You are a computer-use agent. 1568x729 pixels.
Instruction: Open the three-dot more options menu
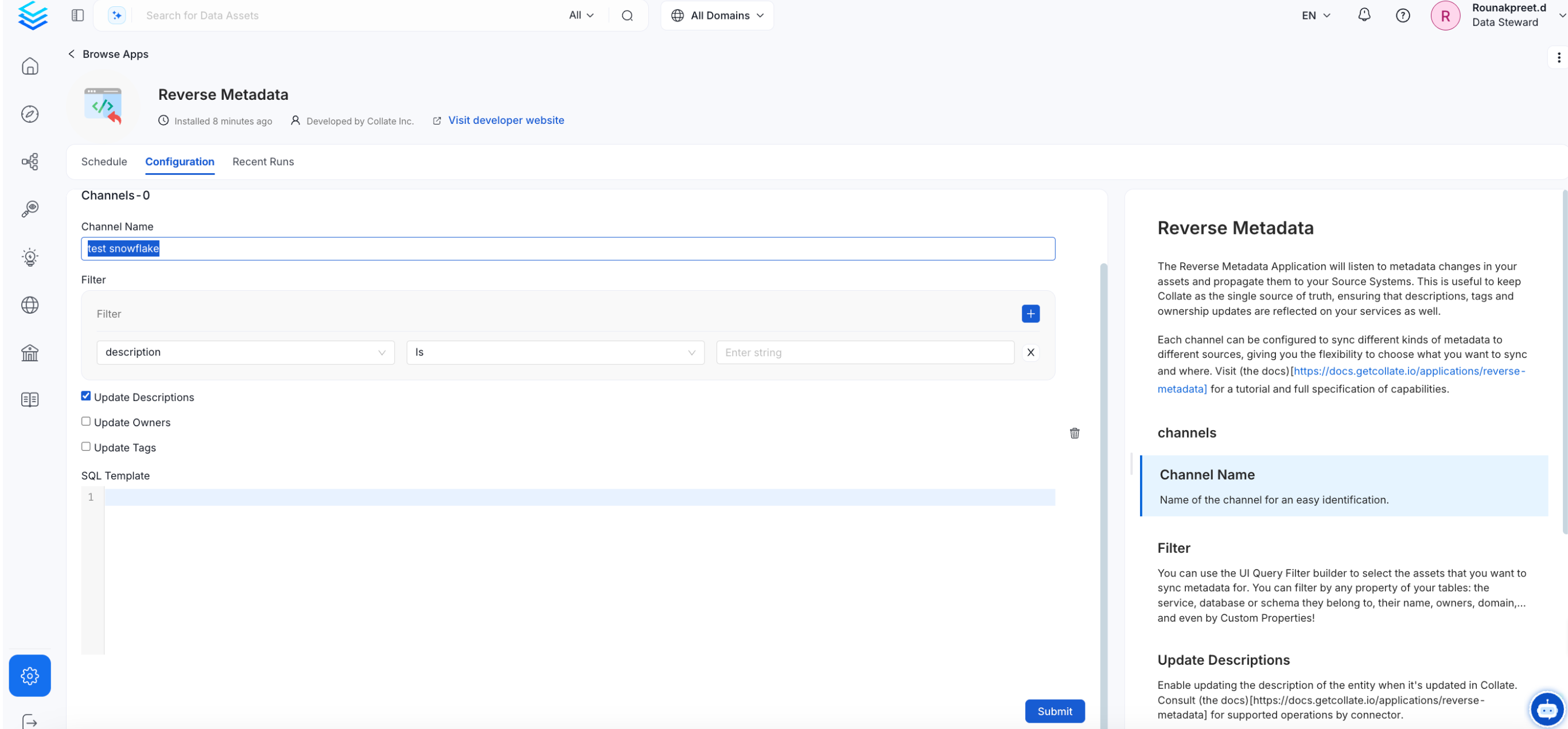[1558, 57]
